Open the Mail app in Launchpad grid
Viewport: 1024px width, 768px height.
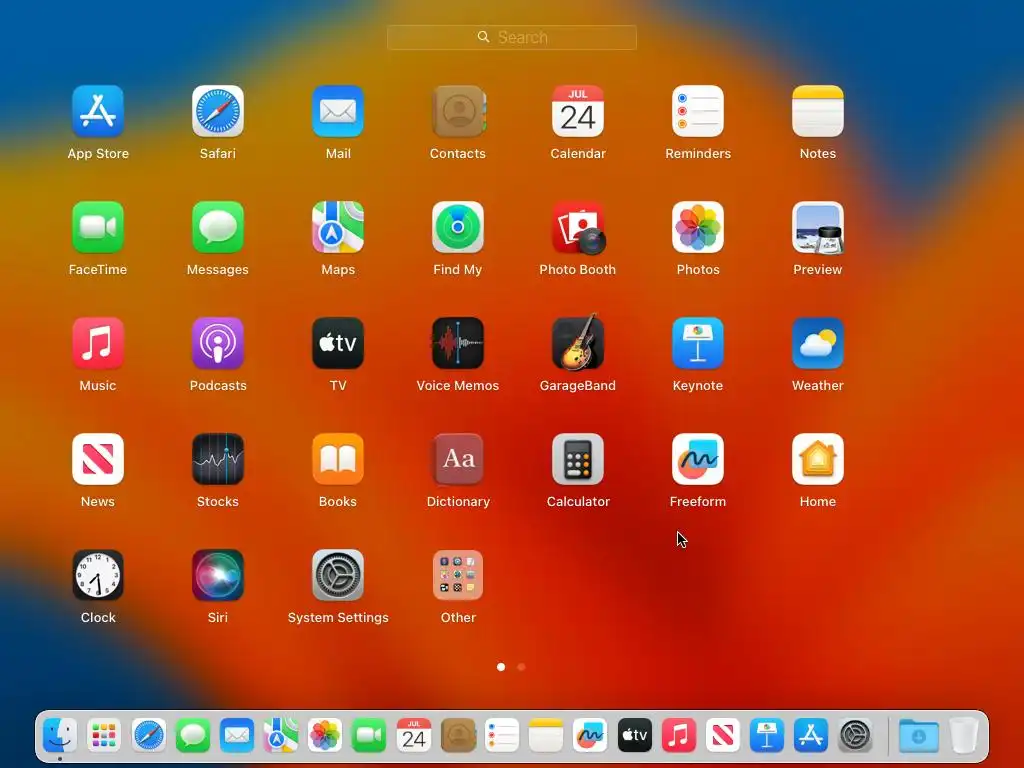[x=338, y=111]
